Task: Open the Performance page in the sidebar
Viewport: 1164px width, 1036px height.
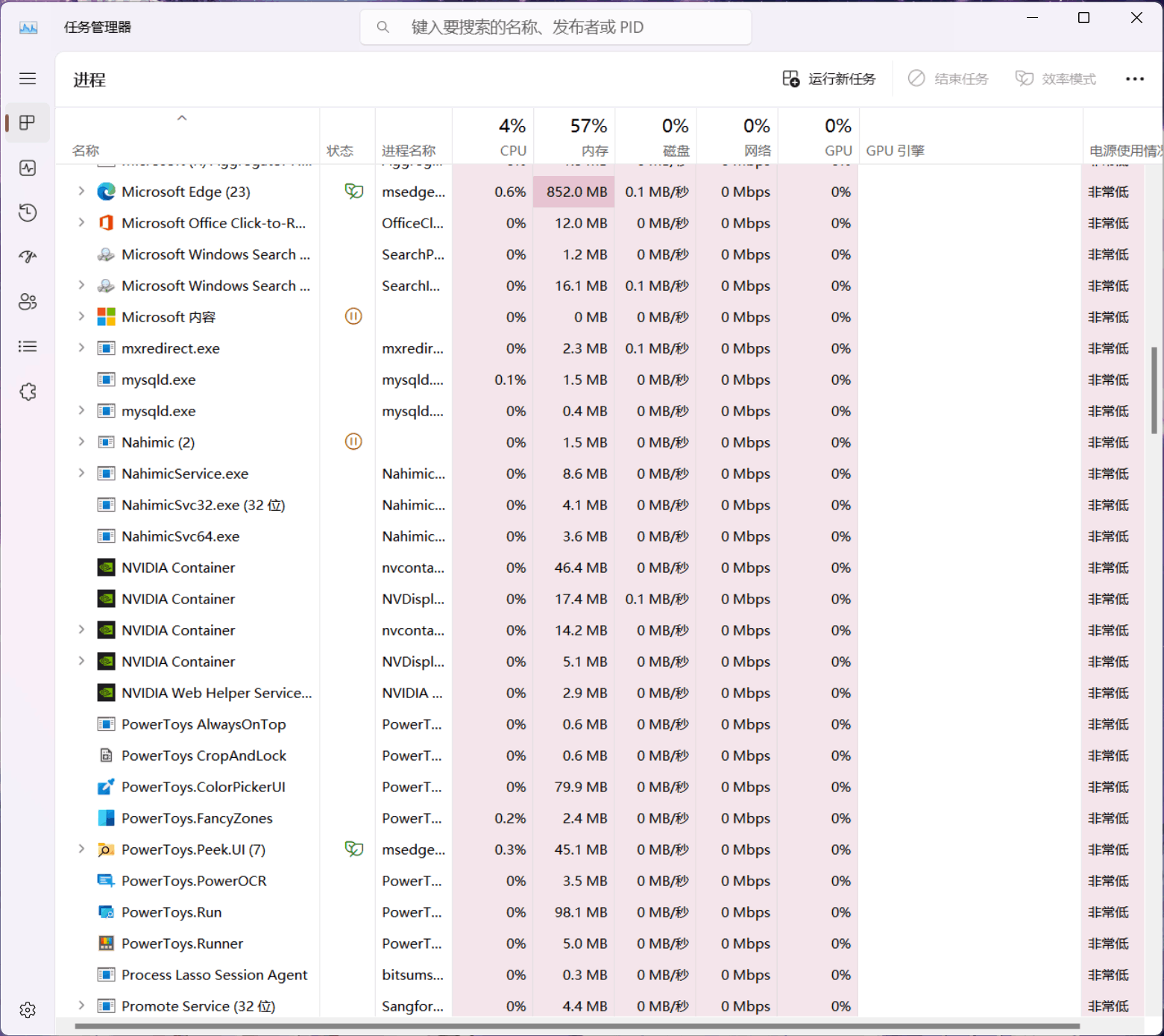Action: [28, 168]
